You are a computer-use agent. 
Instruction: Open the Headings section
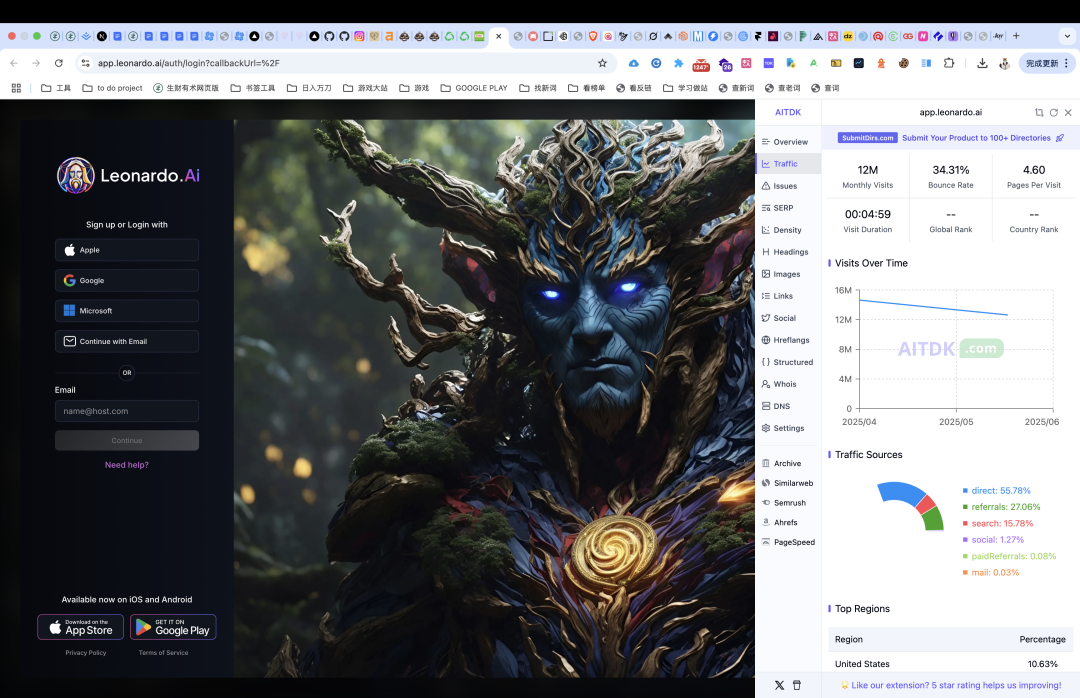(x=789, y=252)
